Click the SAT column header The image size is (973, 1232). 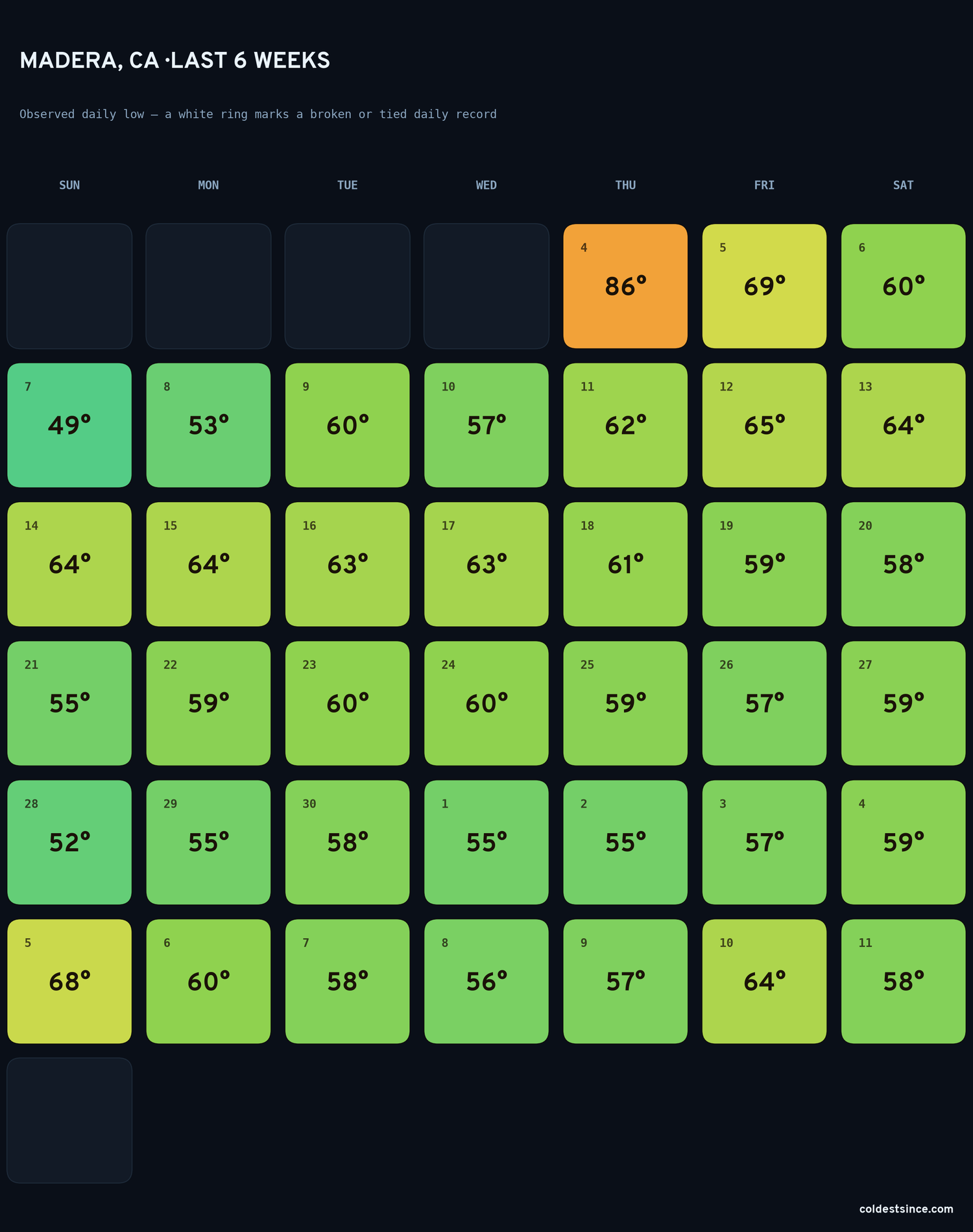903,185
